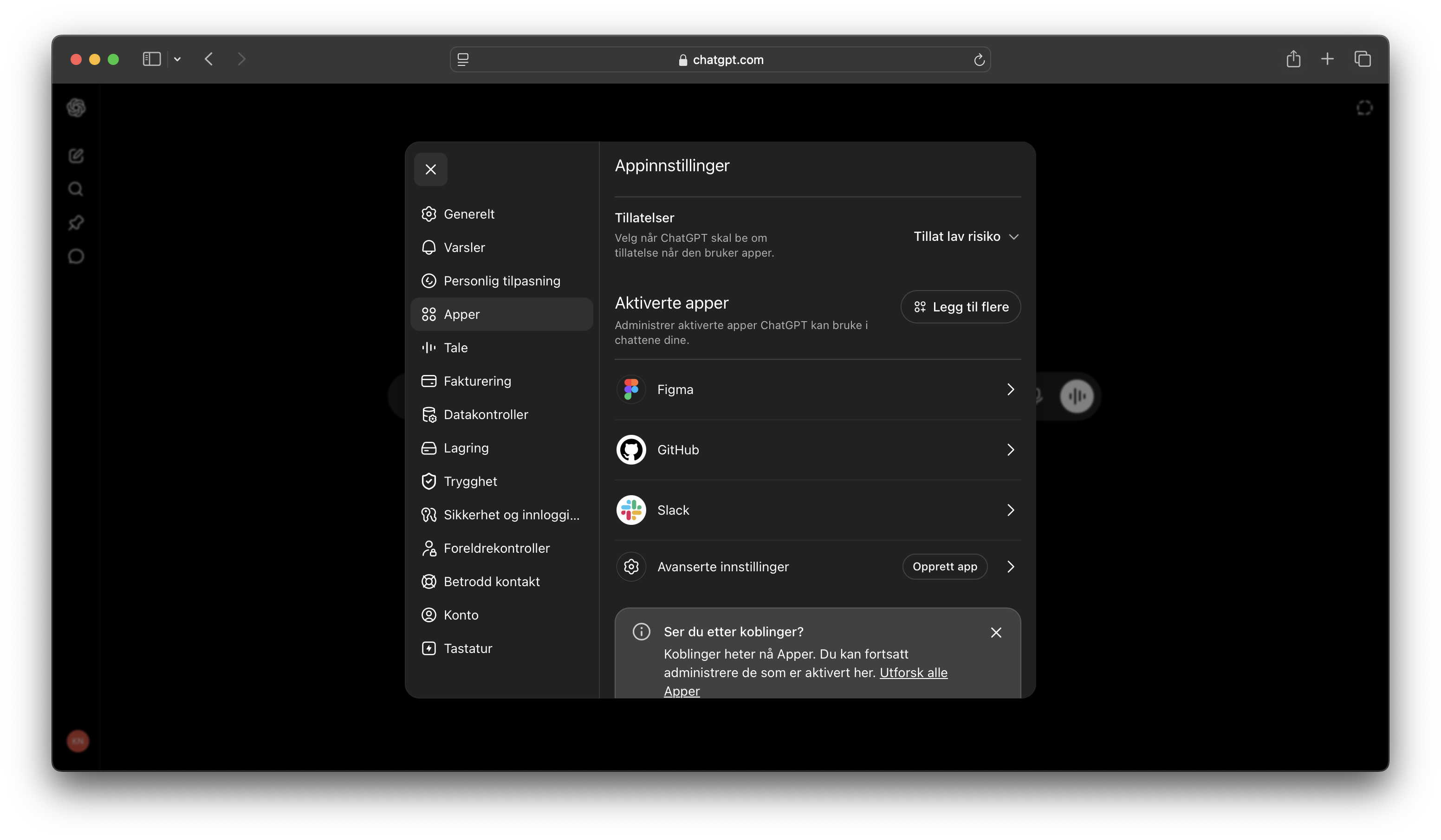Open the Fakturering settings section
Image resolution: width=1441 pixels, height=840 pixels.
click(501, 381)
